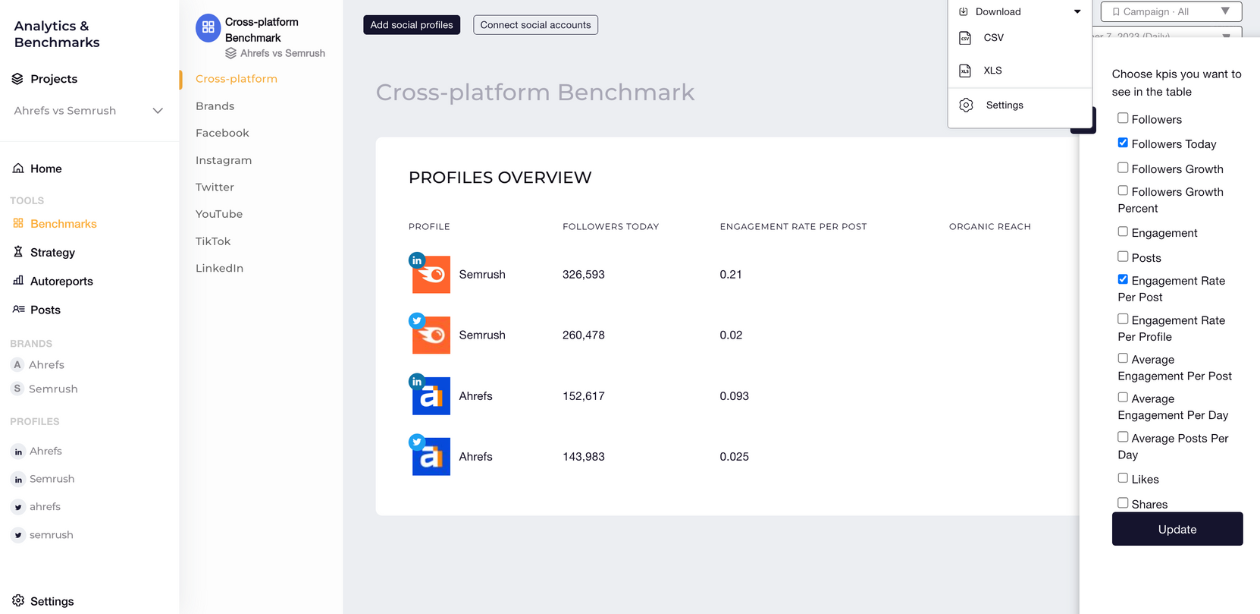Select Cross-platform in the benchmark menu
Viewport: 1260px width, 614px height.
pos(237,79)
